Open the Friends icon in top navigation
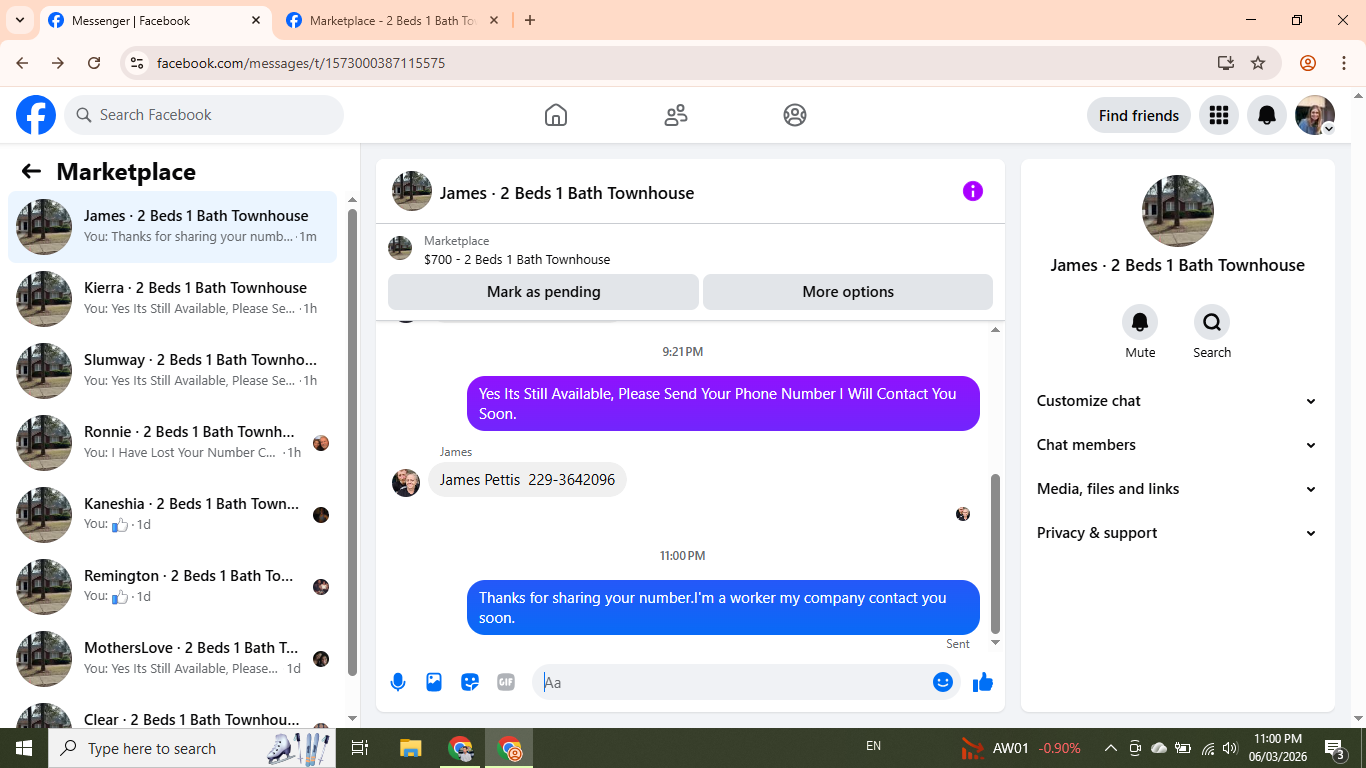 676,115
